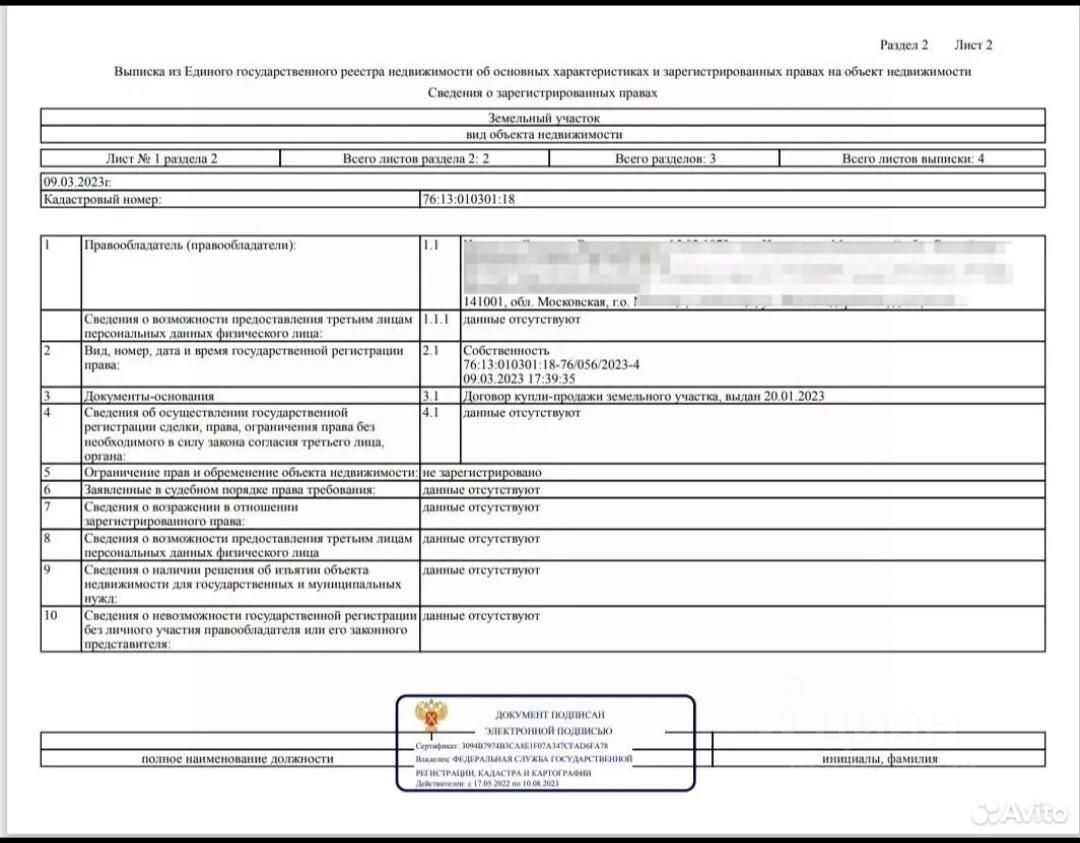
Task: Select the cadastral number '76:13:010301:18' value
Action: click(468, 199)
